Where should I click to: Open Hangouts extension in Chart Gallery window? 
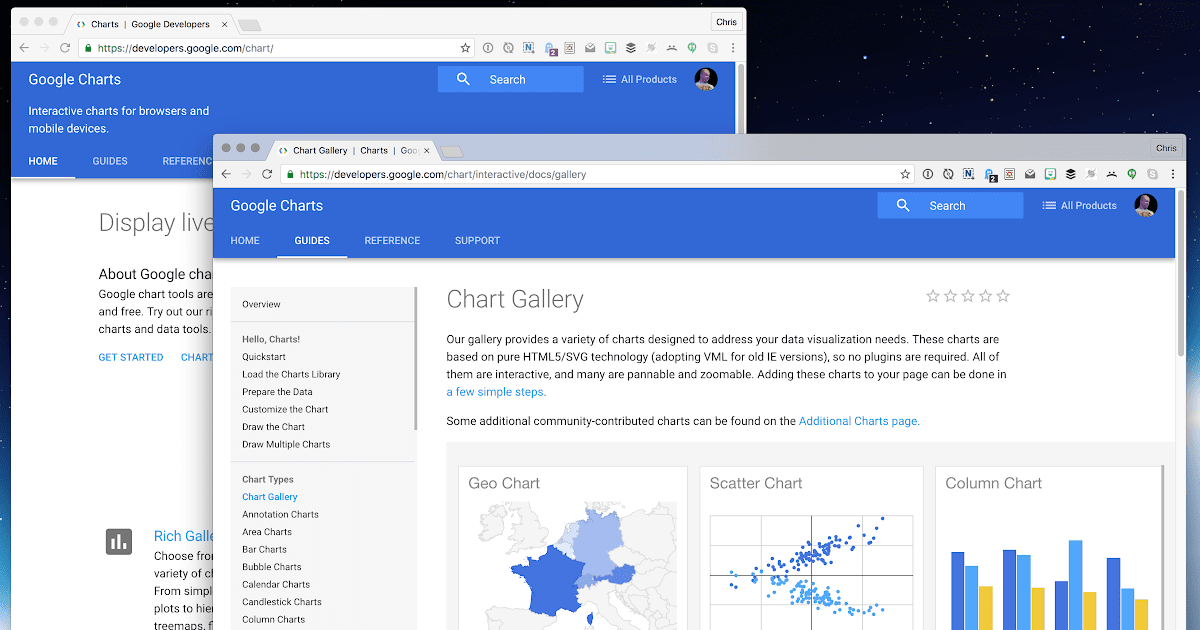click(1132, 174)
